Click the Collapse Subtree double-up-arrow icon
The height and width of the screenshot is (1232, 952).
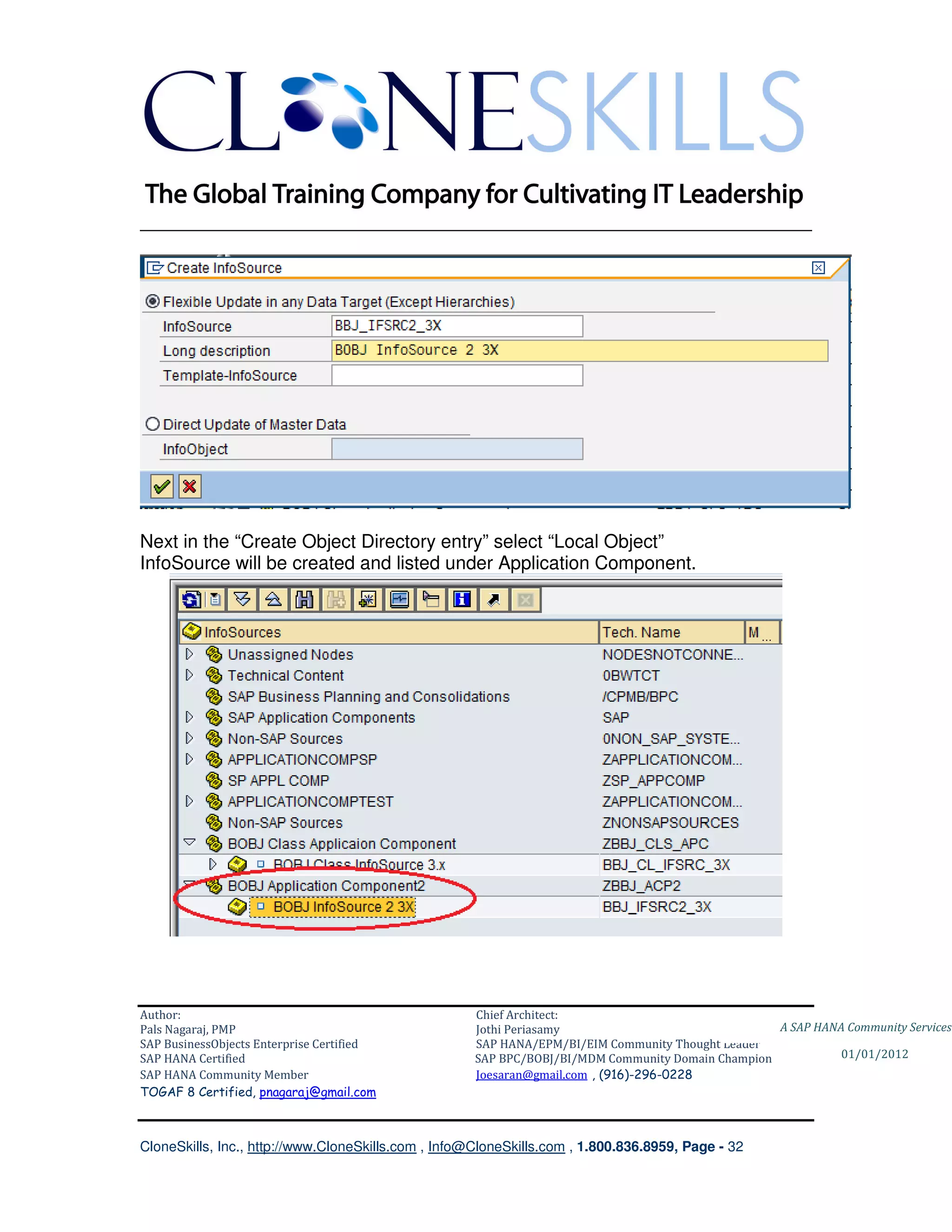[x=273, y=600]
